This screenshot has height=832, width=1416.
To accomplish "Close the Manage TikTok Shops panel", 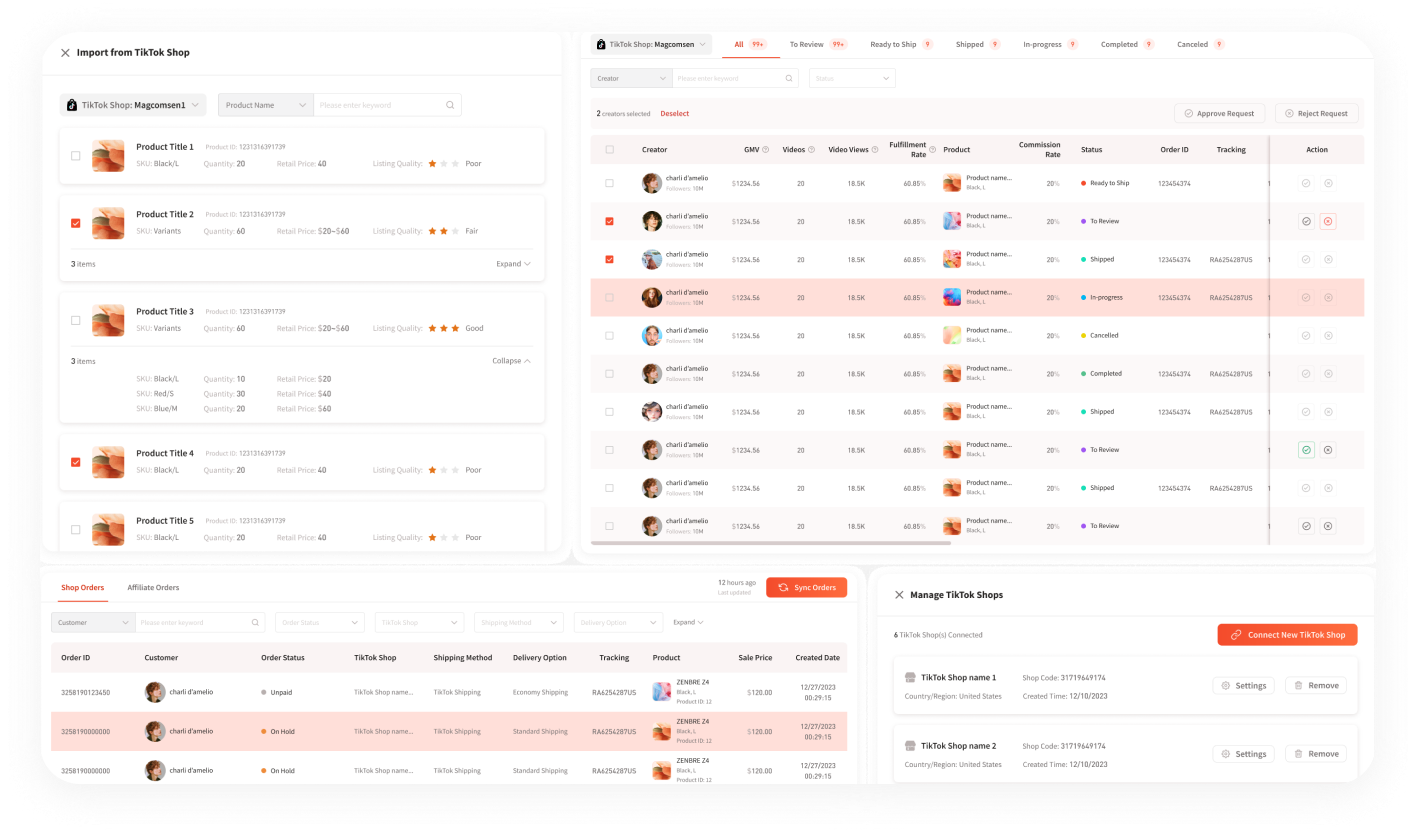I will 899,595.
